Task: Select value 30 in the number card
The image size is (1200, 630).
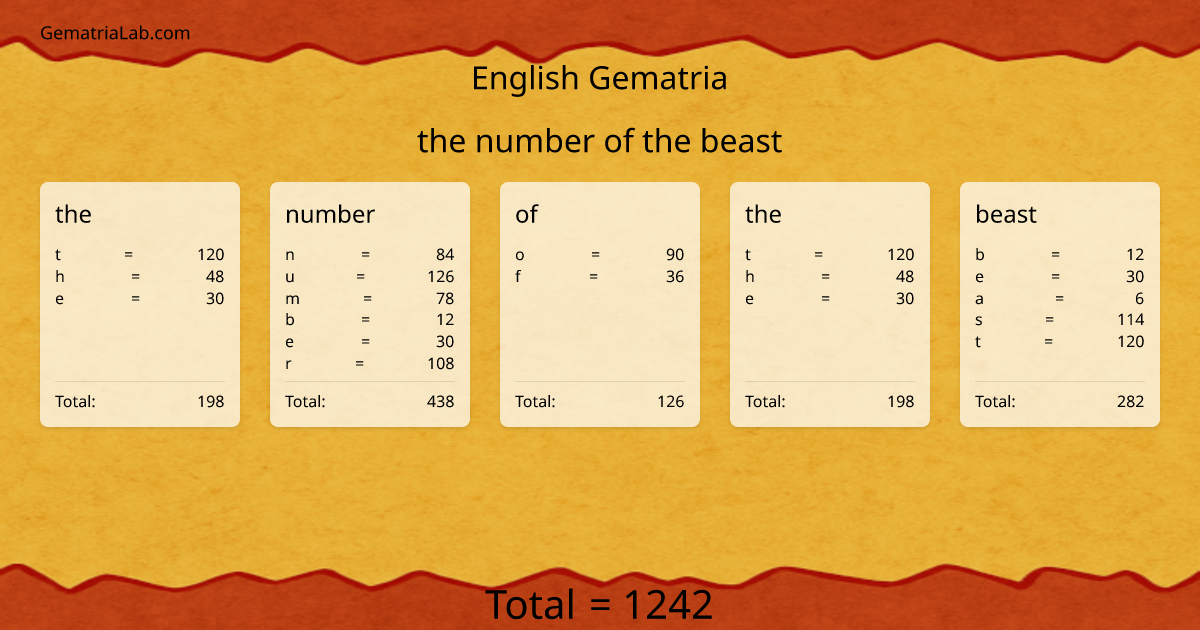Action: coord(445,342)
